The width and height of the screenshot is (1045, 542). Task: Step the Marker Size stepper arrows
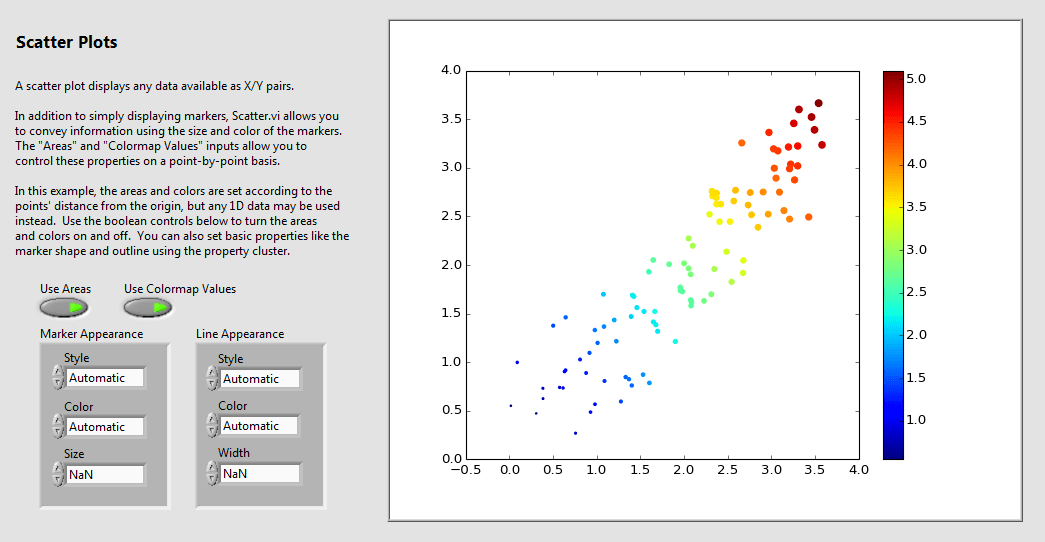[x=58, y=474]
